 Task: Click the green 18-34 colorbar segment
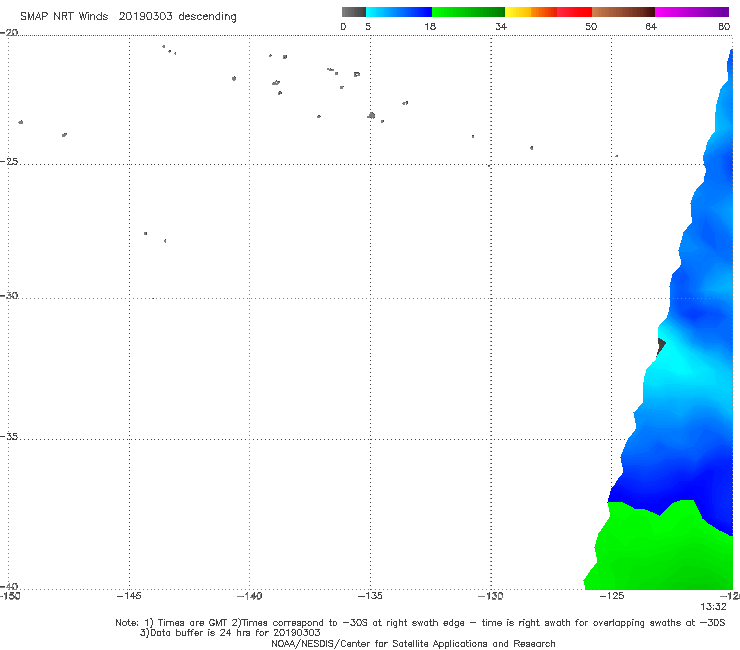(468, 12)
